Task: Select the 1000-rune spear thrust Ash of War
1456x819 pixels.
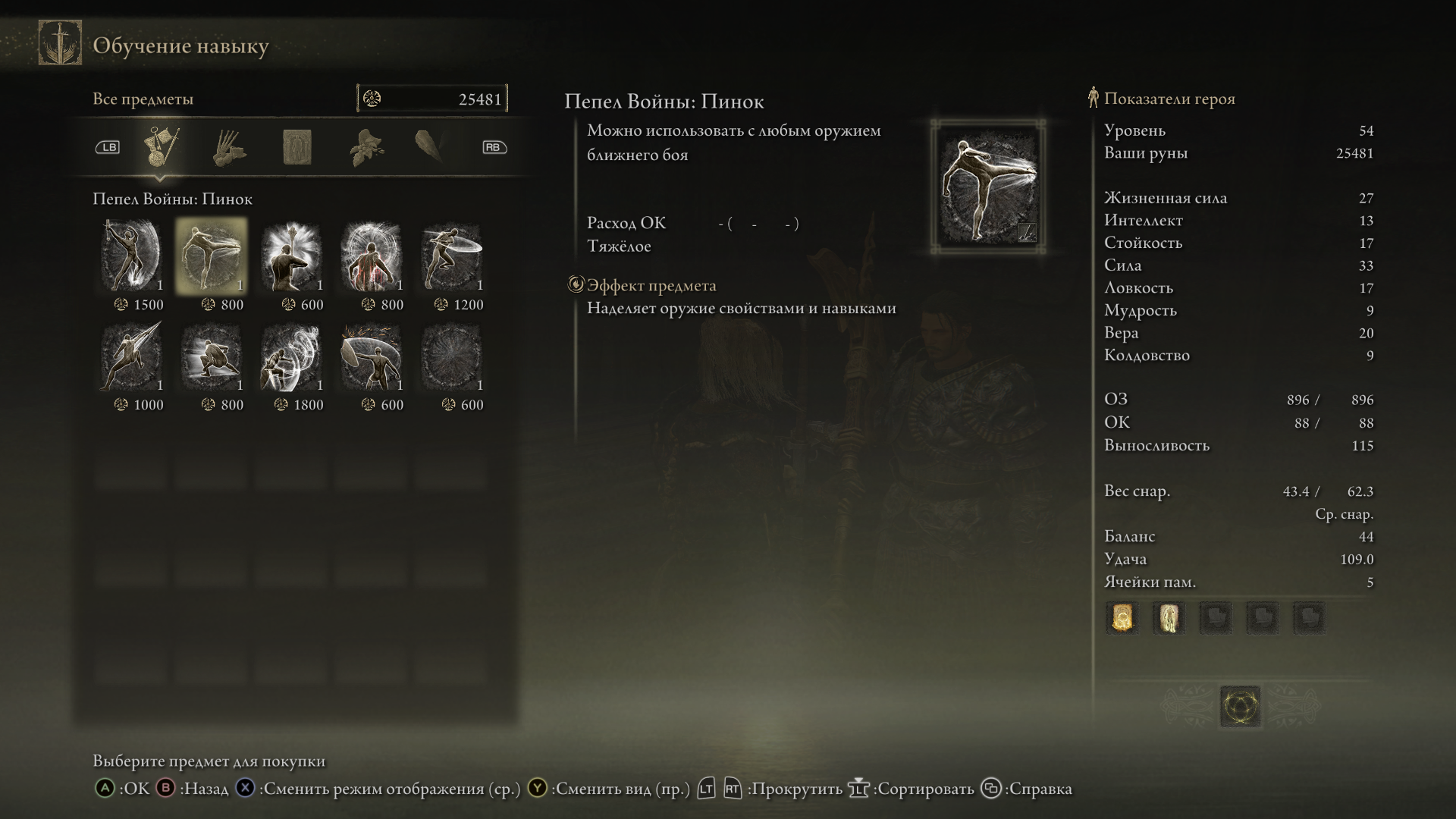Action: (132, 357)
